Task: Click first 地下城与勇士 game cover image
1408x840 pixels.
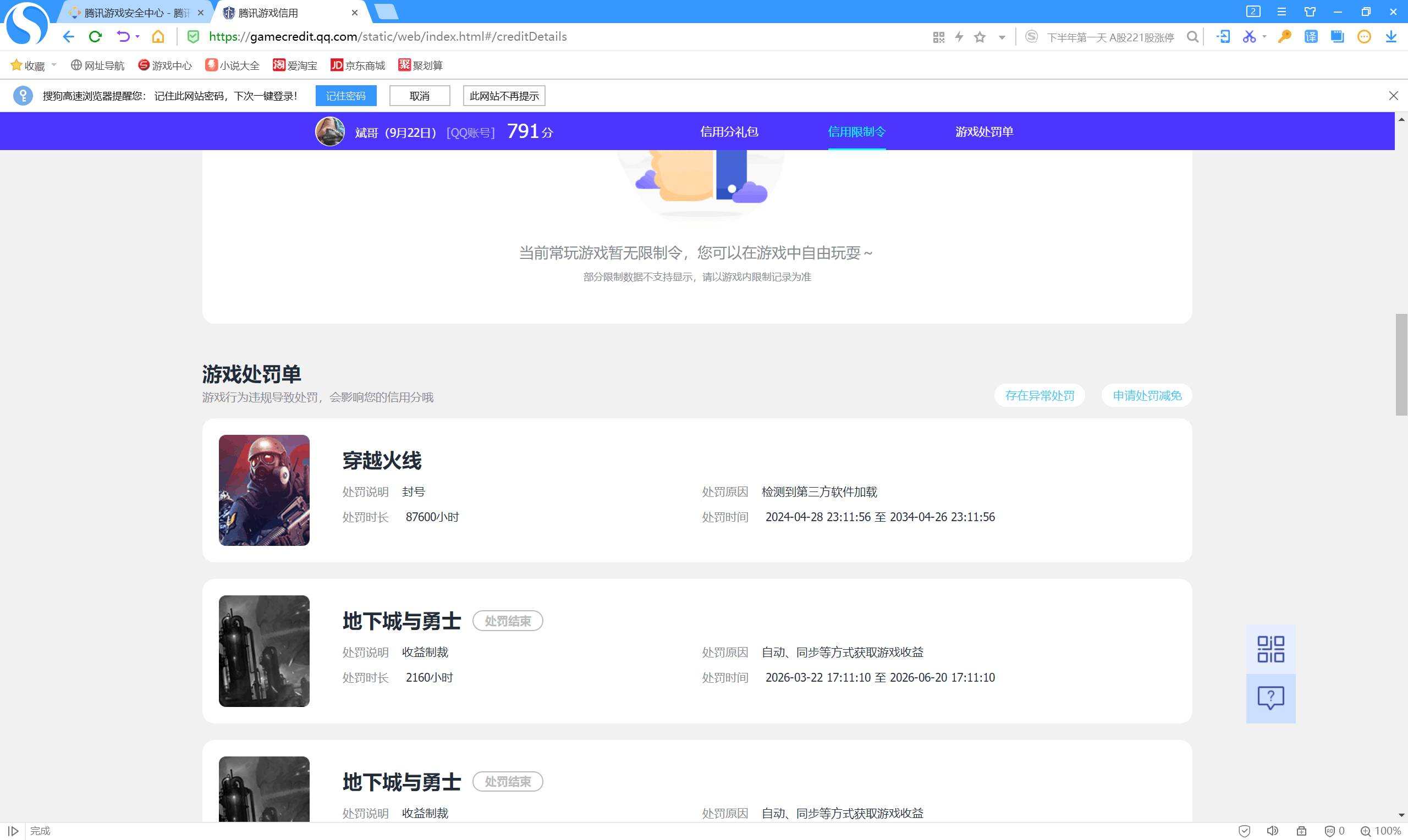Action: [x=265, y=651]
